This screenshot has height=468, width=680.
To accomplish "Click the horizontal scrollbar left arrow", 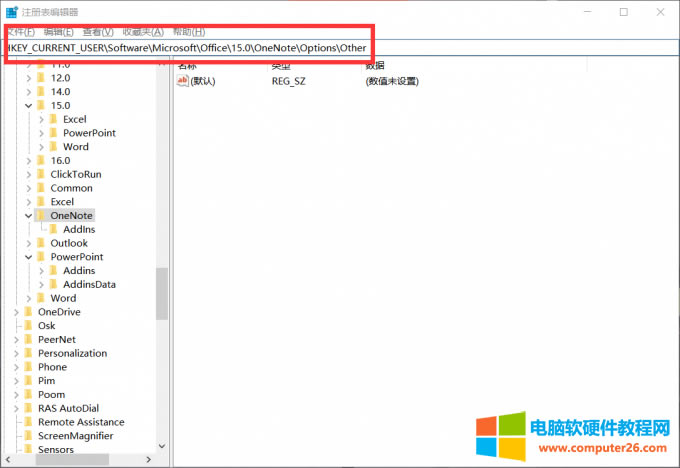I will coord(8,459).
